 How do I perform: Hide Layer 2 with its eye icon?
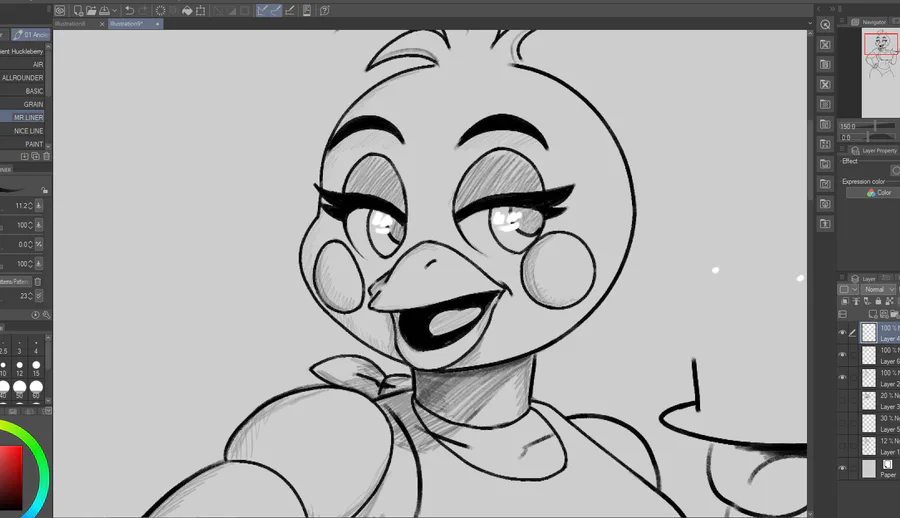click(x=843, y=378)
